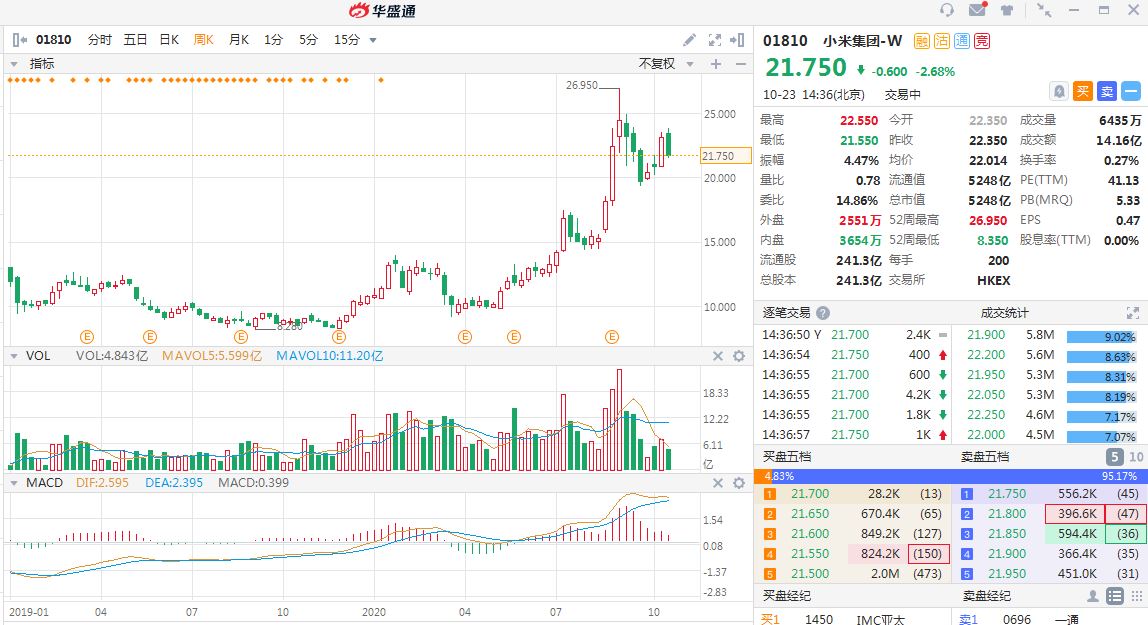Close the VOL indicator panel
This screenshot has height=625, width=1148.
click(718, 356)
